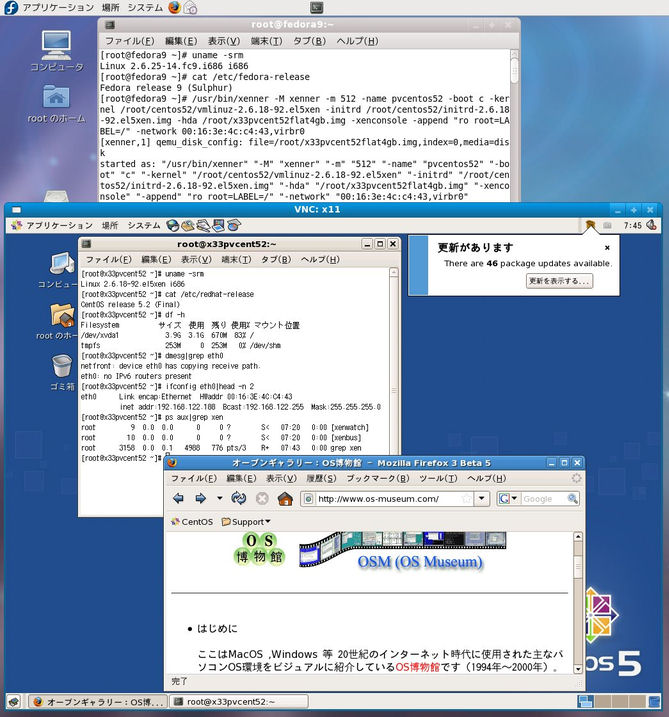Launch email client icon in CentOS panel
Viewport: 669px width, 717px height.
(187, 225)
